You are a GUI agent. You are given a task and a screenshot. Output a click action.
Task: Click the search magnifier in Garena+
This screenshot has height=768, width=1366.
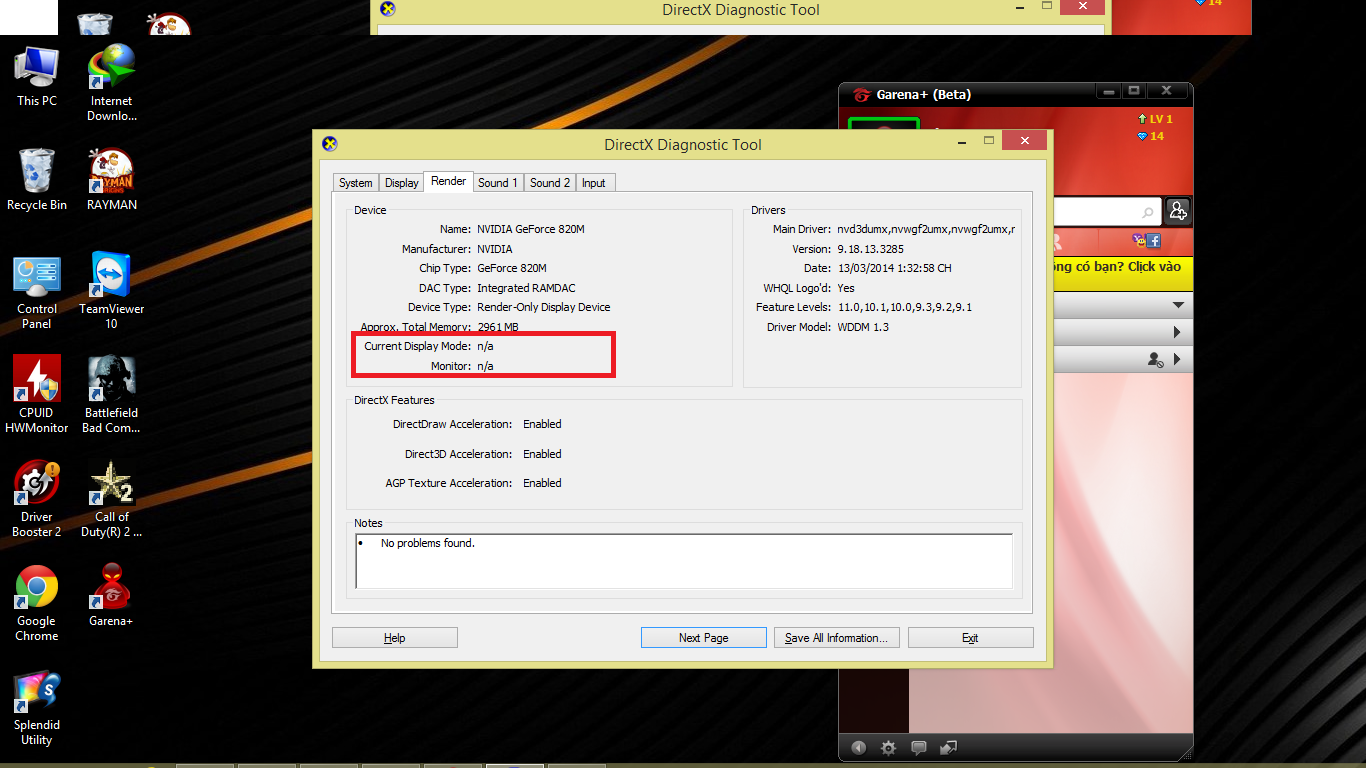click(1148, 212)
